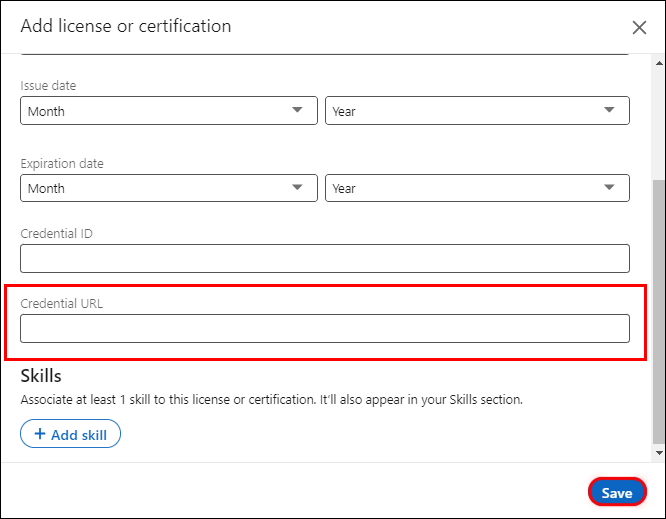Click the Issue date Year dropdown arrow
The width and height of the screenshot is (666, 519).
[609, 111]
